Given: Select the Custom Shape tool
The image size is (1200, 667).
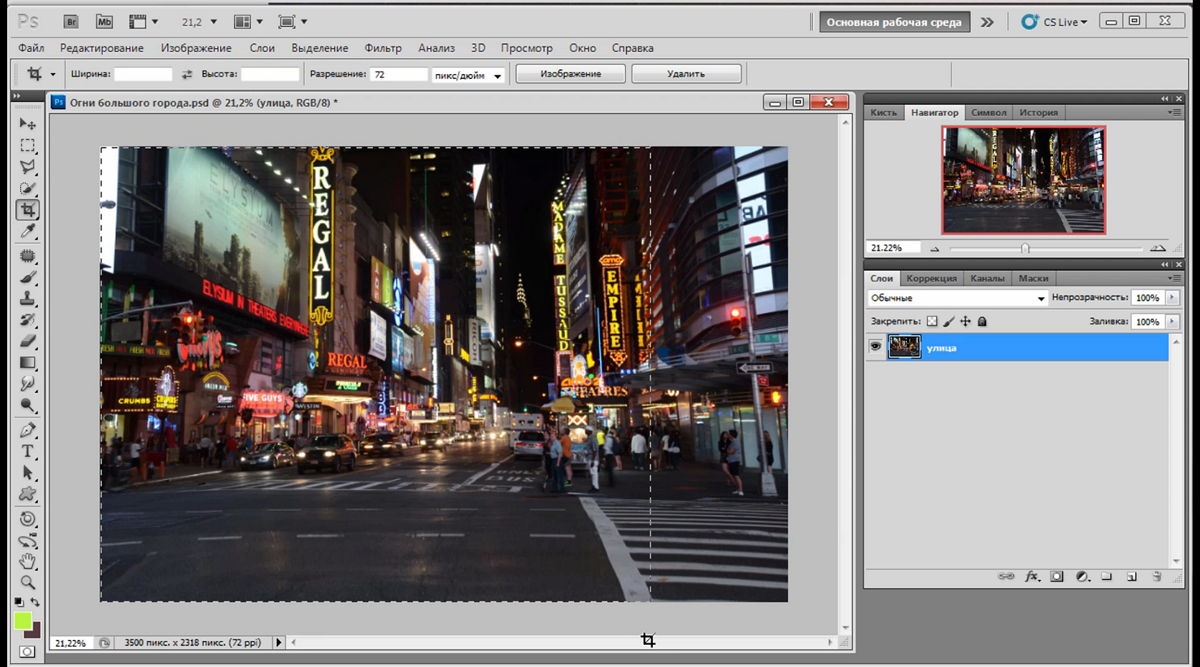Looking at the screenshot, I should [x=28, y=493].
